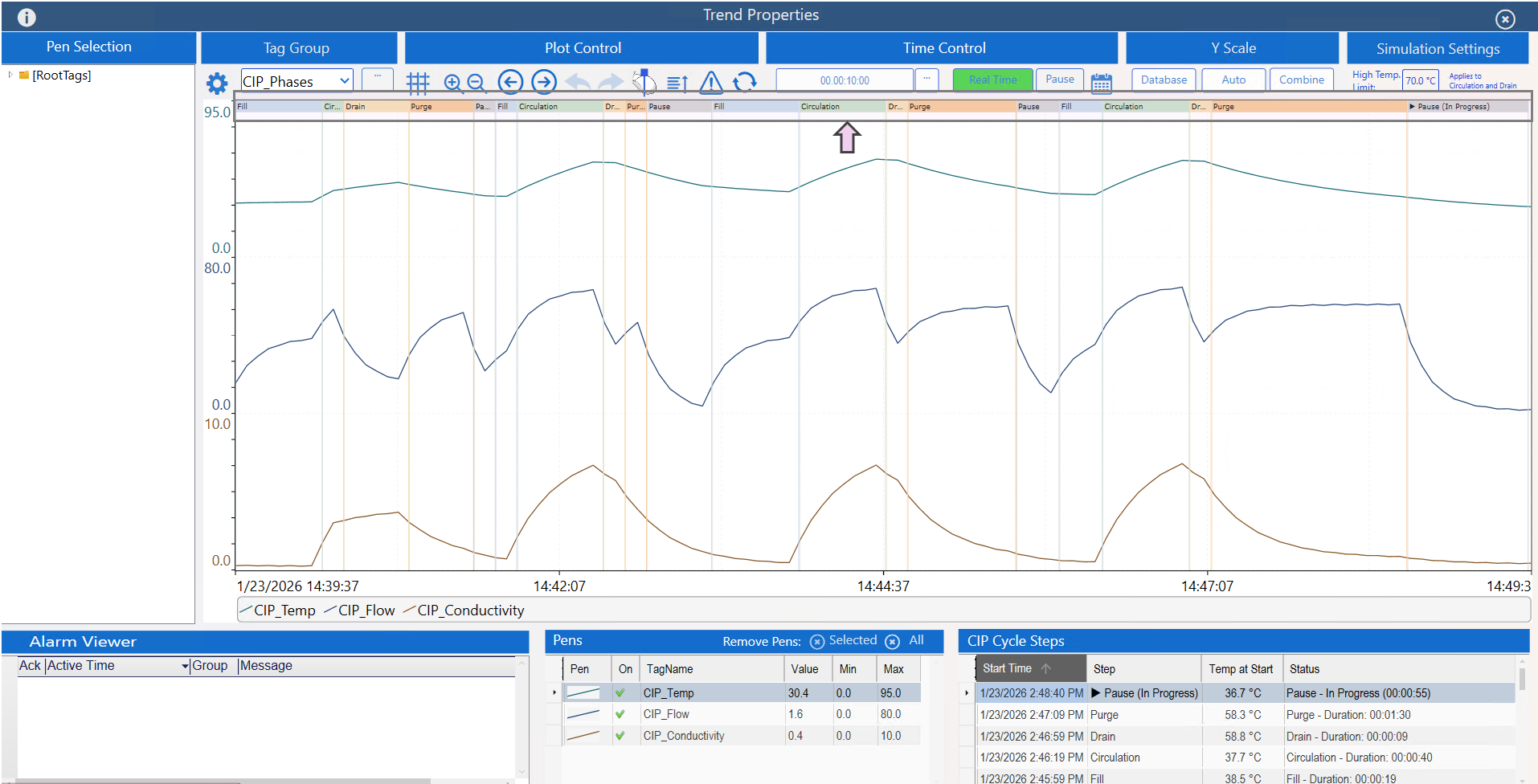The width and height of the screenshot is (1538, 784).
Task: Zoom in on the trend chart
Action: coord(452,82)
